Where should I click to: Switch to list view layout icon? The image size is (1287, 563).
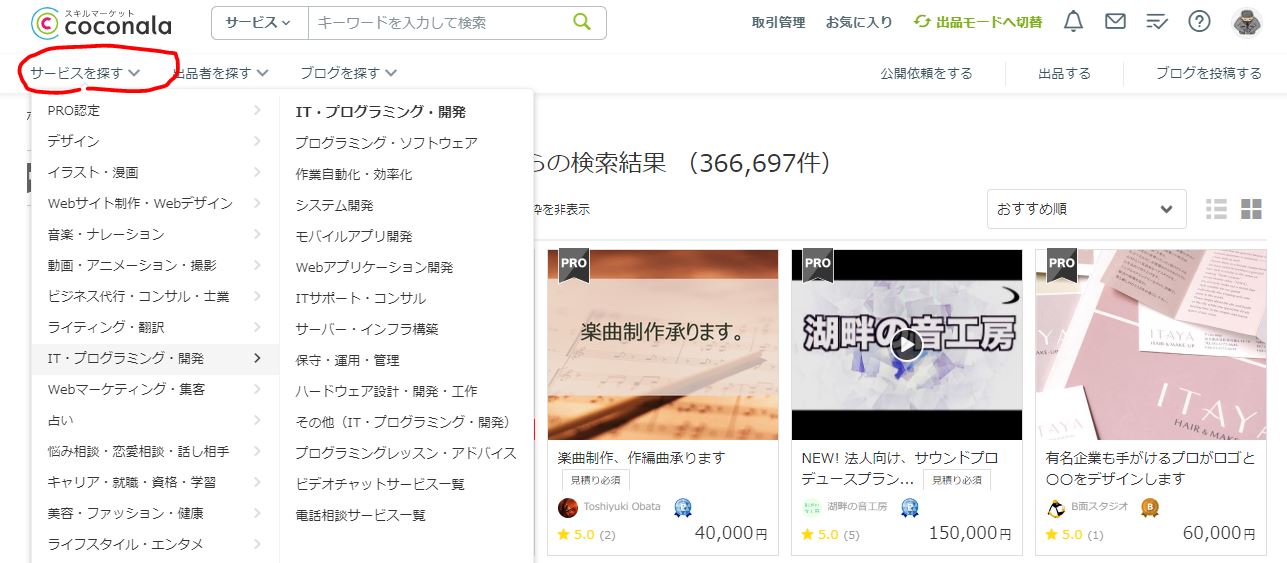1216,209
